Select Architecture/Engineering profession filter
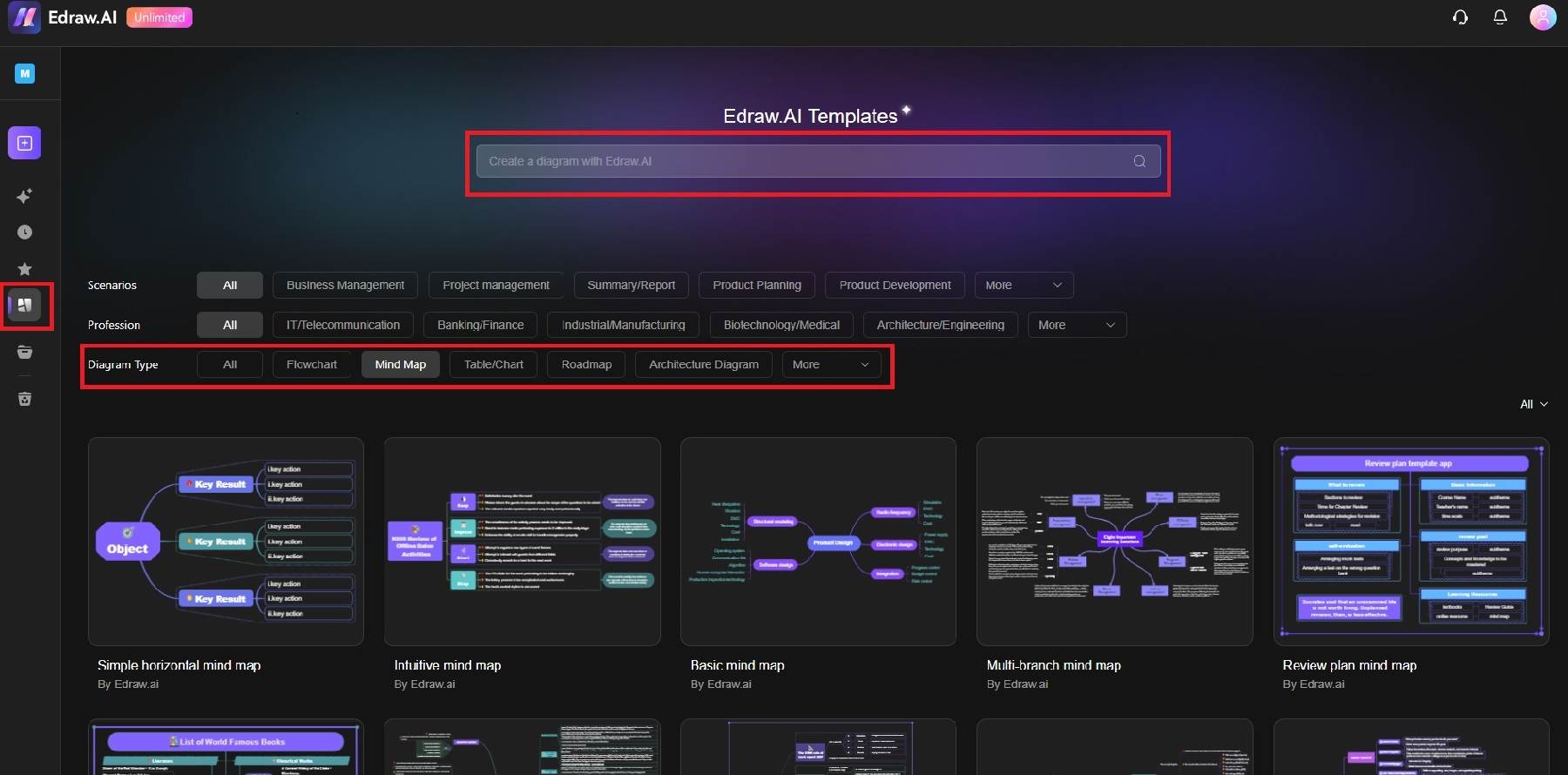This screenshot has width=1568, height=775. point(941,325)
